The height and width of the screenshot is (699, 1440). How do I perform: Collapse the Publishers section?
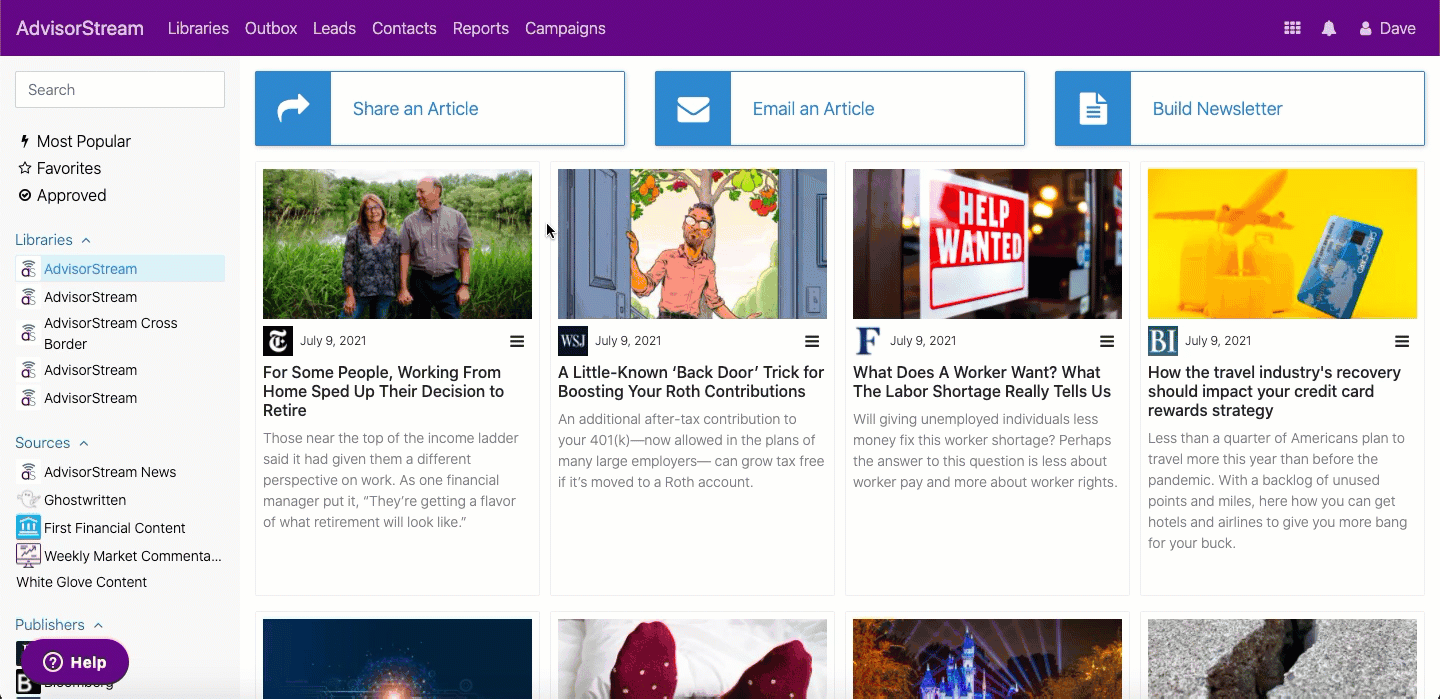59,625
